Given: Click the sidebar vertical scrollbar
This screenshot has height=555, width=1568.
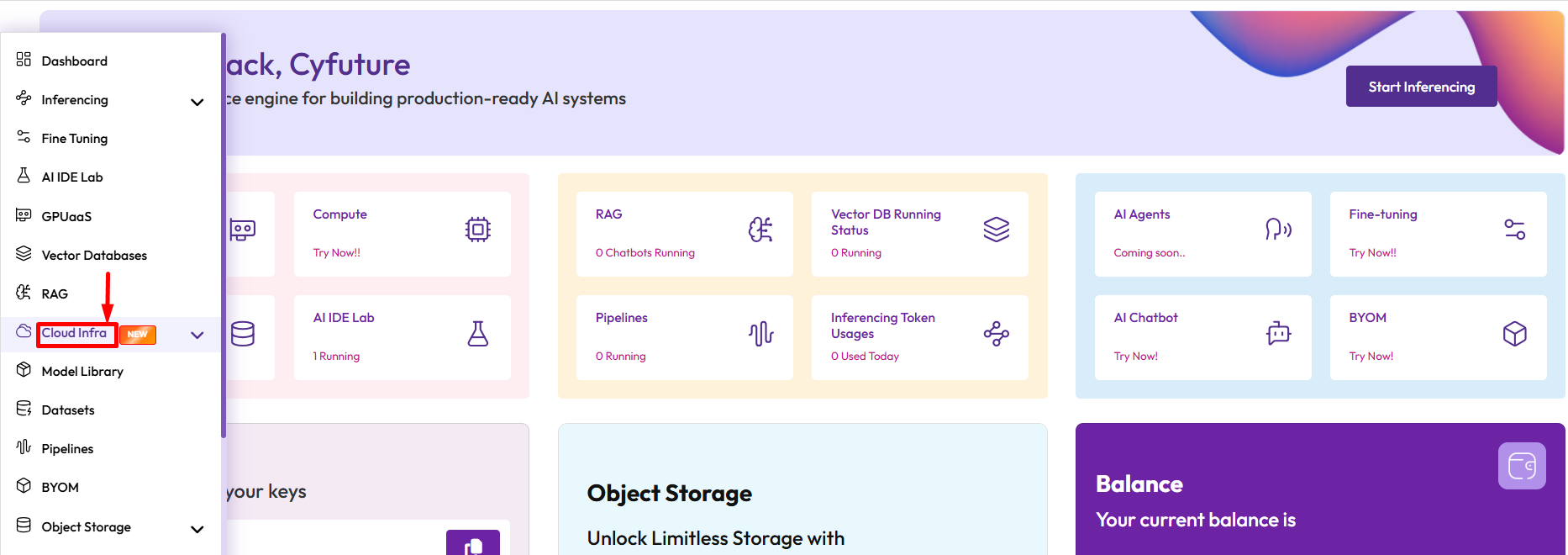Looking at the screenshot, I should 224,235.
